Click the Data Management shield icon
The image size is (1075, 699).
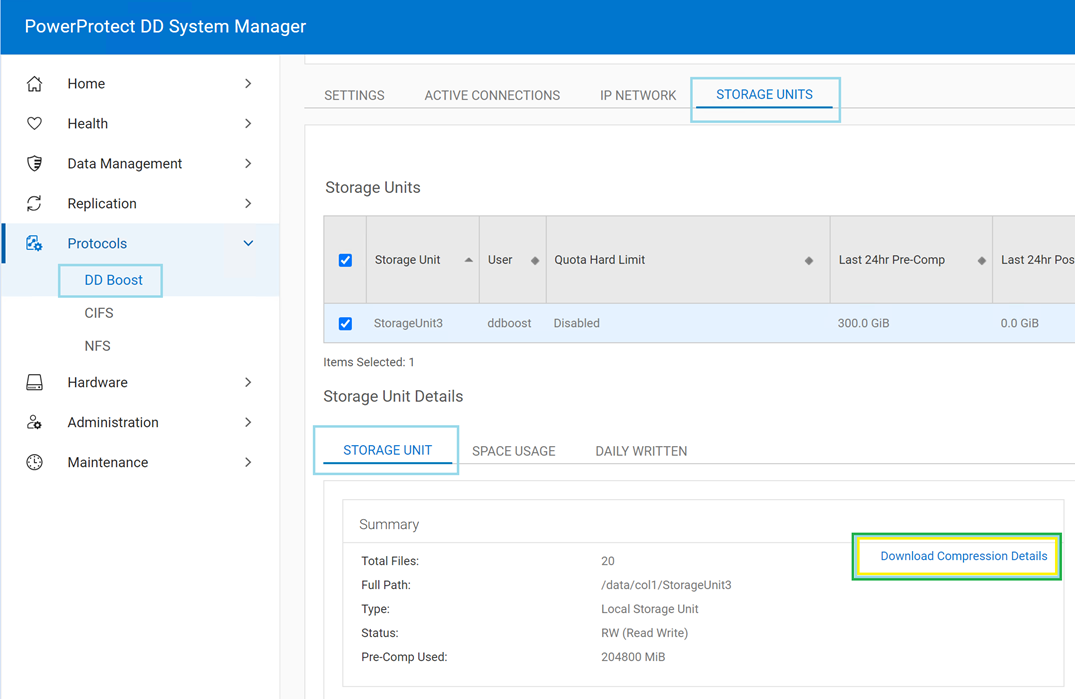coord(35,163)
